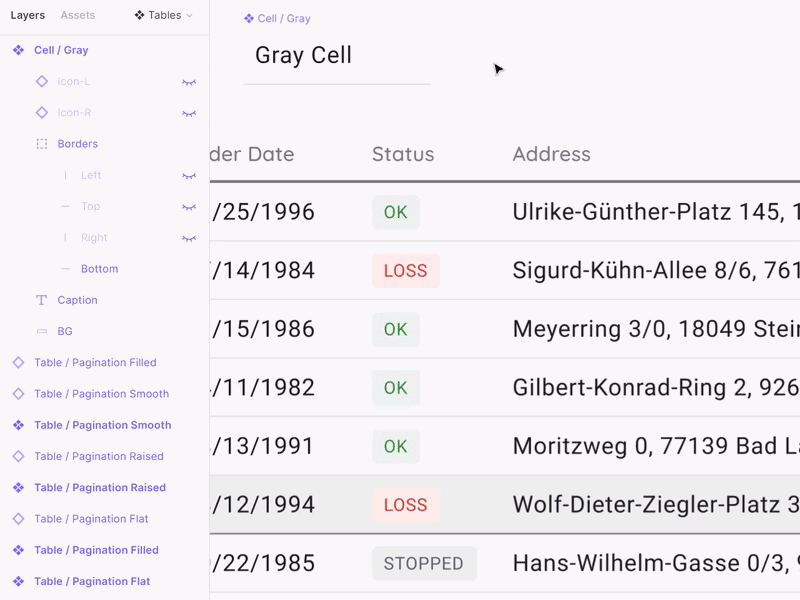The image size is (800, 600).
Task: Click the instance icon next to Table / Pagination Raised
Action: pyautogui.click(x=16, y=456)
